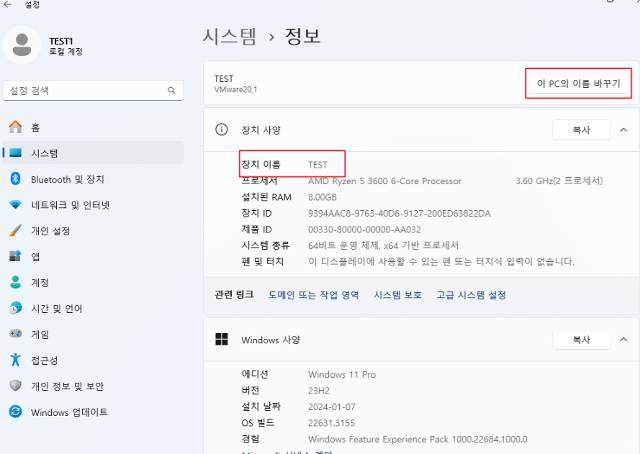Click the 시스템 monitor icon in sidebar
The height and width of the screenshot is (454, 640).
click(x=16, y=153)
